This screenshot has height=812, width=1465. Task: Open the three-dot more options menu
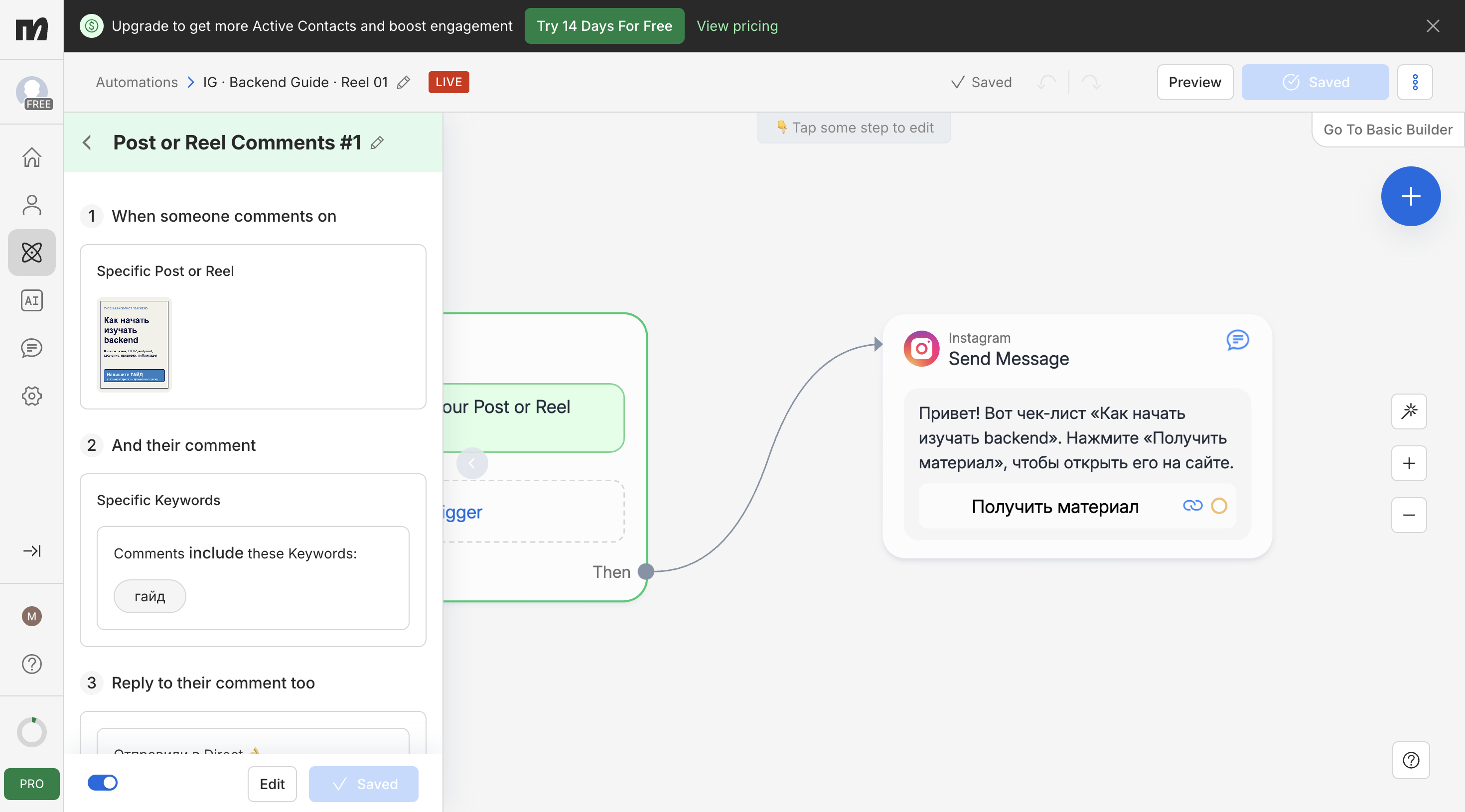pos(1415,83)
